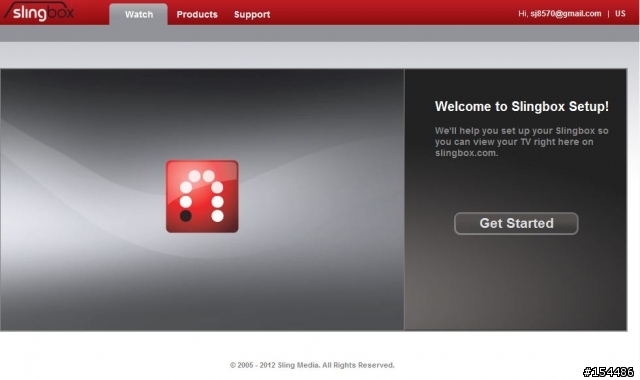Click the sj8570@gmail.com account link
Image resolution: width=640 pixels, height=380 pixels.
point(566,13)
